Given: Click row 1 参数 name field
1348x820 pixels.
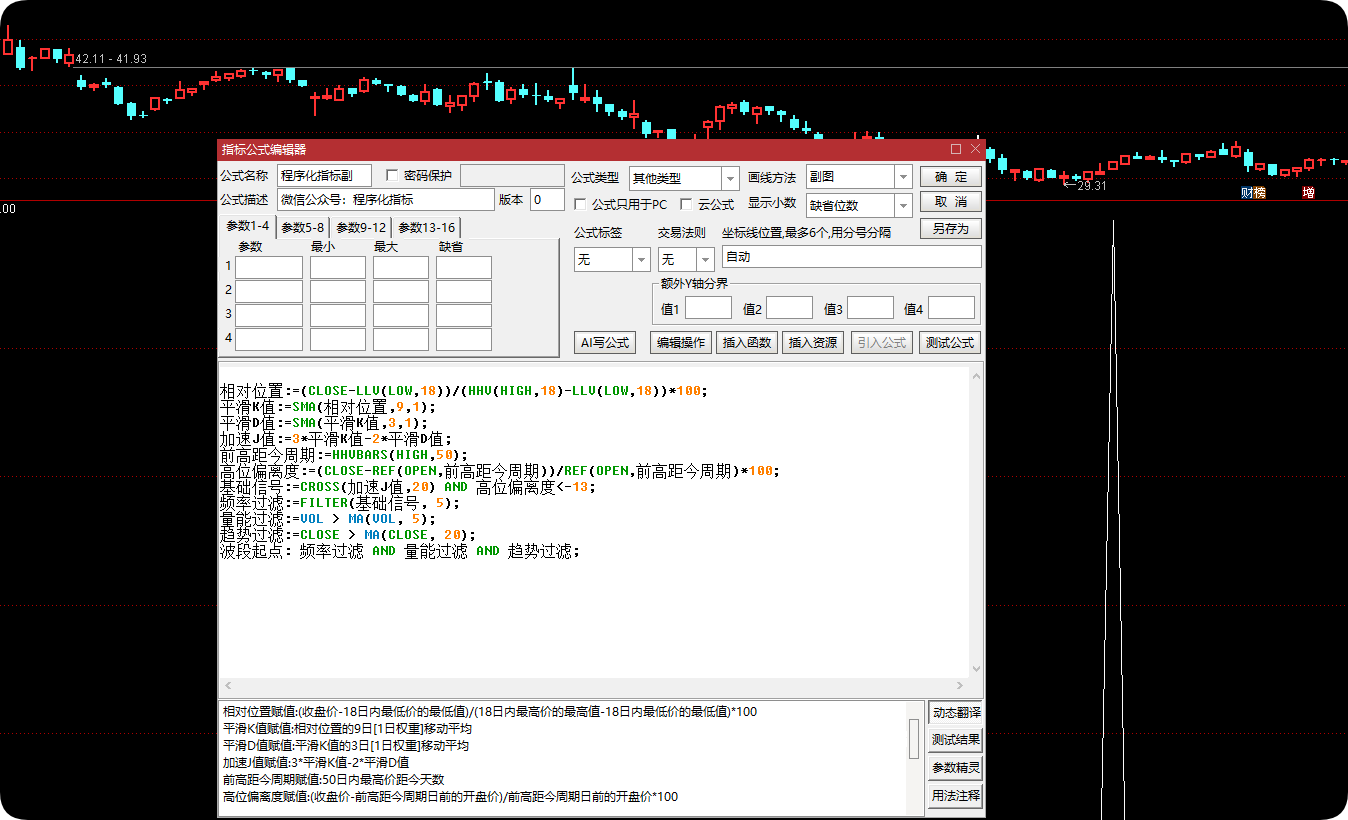Looking at the screenshot, I should point(269,267).
